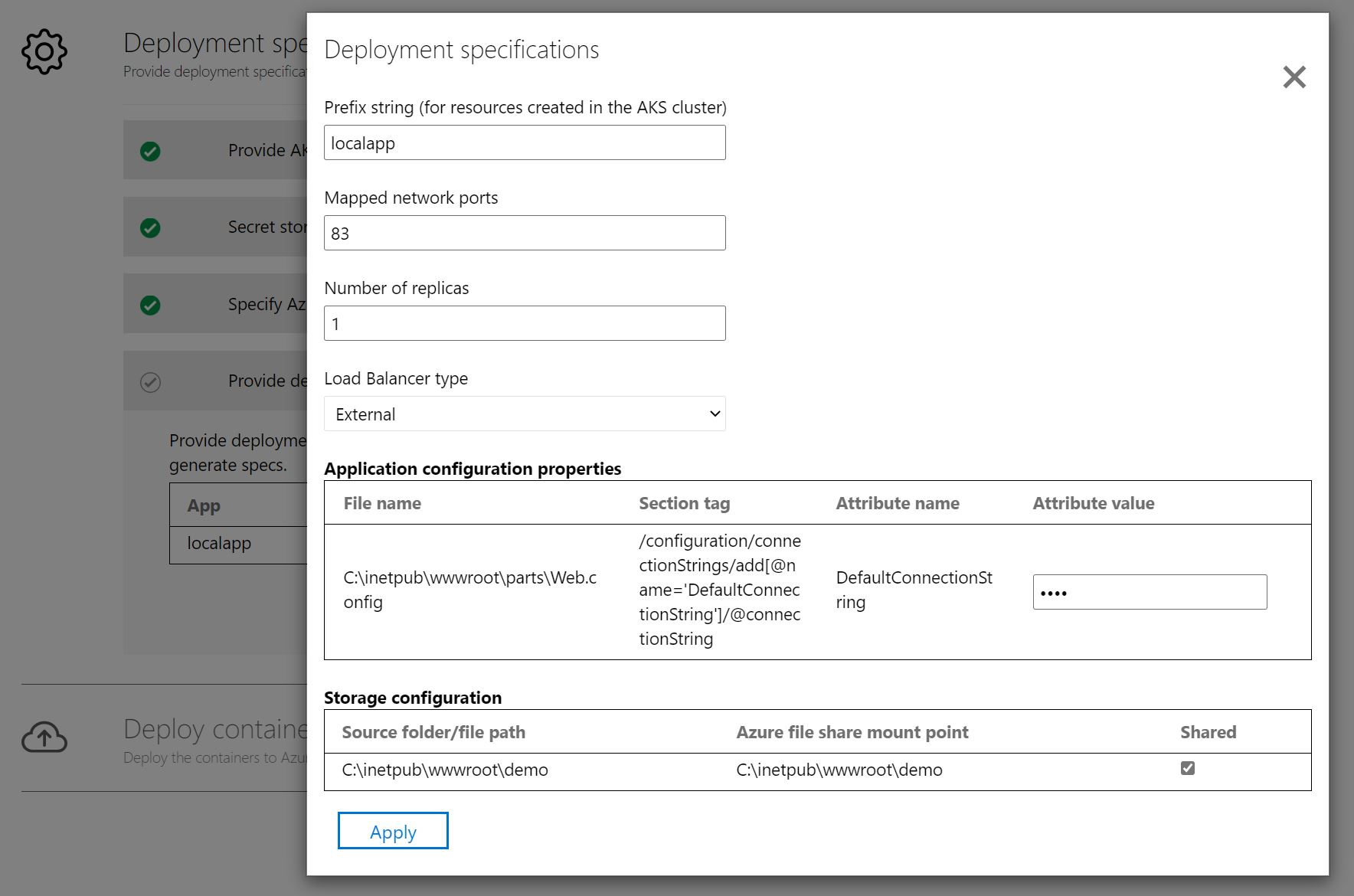Click the Apply button
Viewport: 1354px width, 896px height.
pyautogui.click(x=393, y=830)
